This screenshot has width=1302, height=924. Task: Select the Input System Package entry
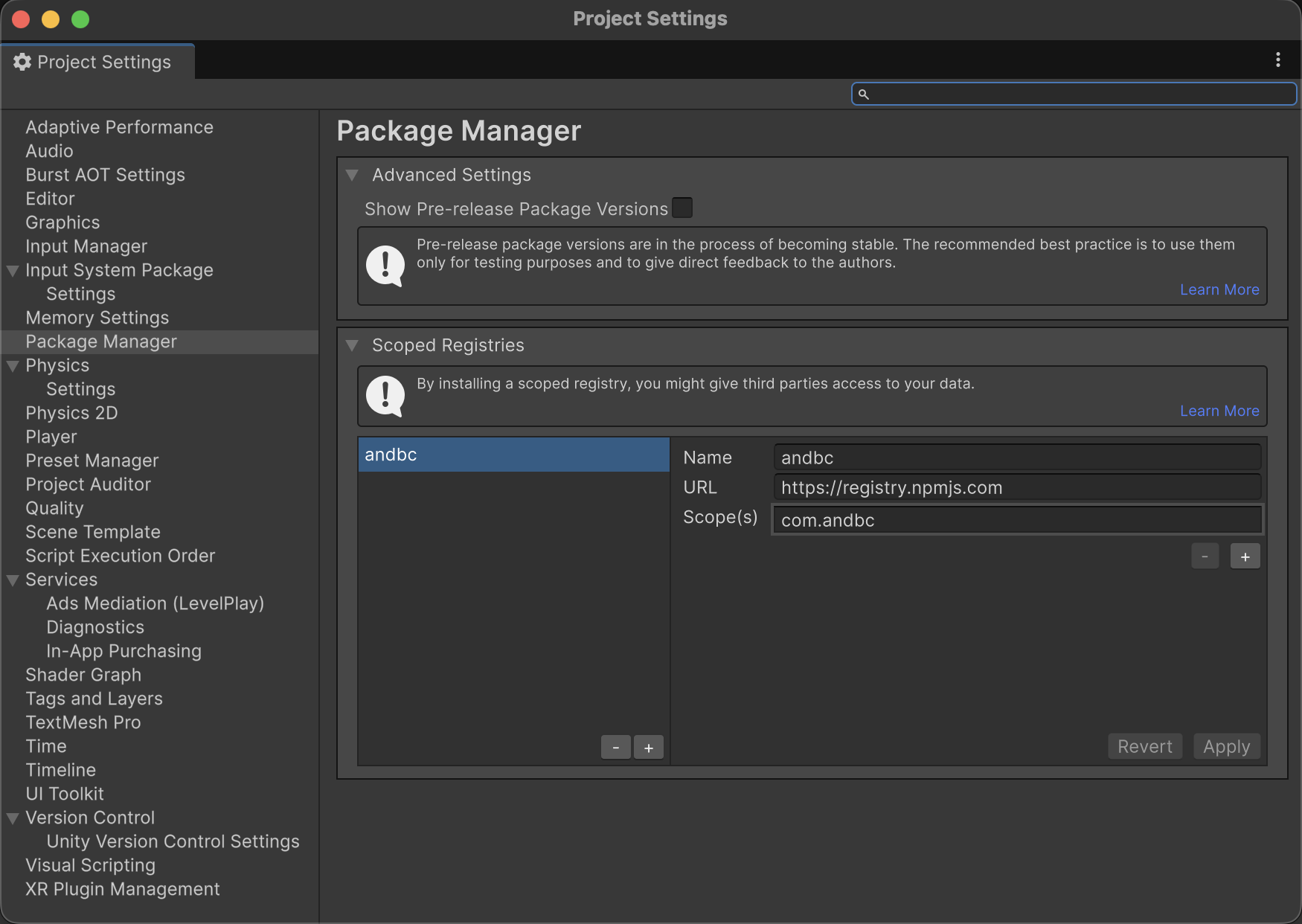pyautogui.click(x=119, y=270)
